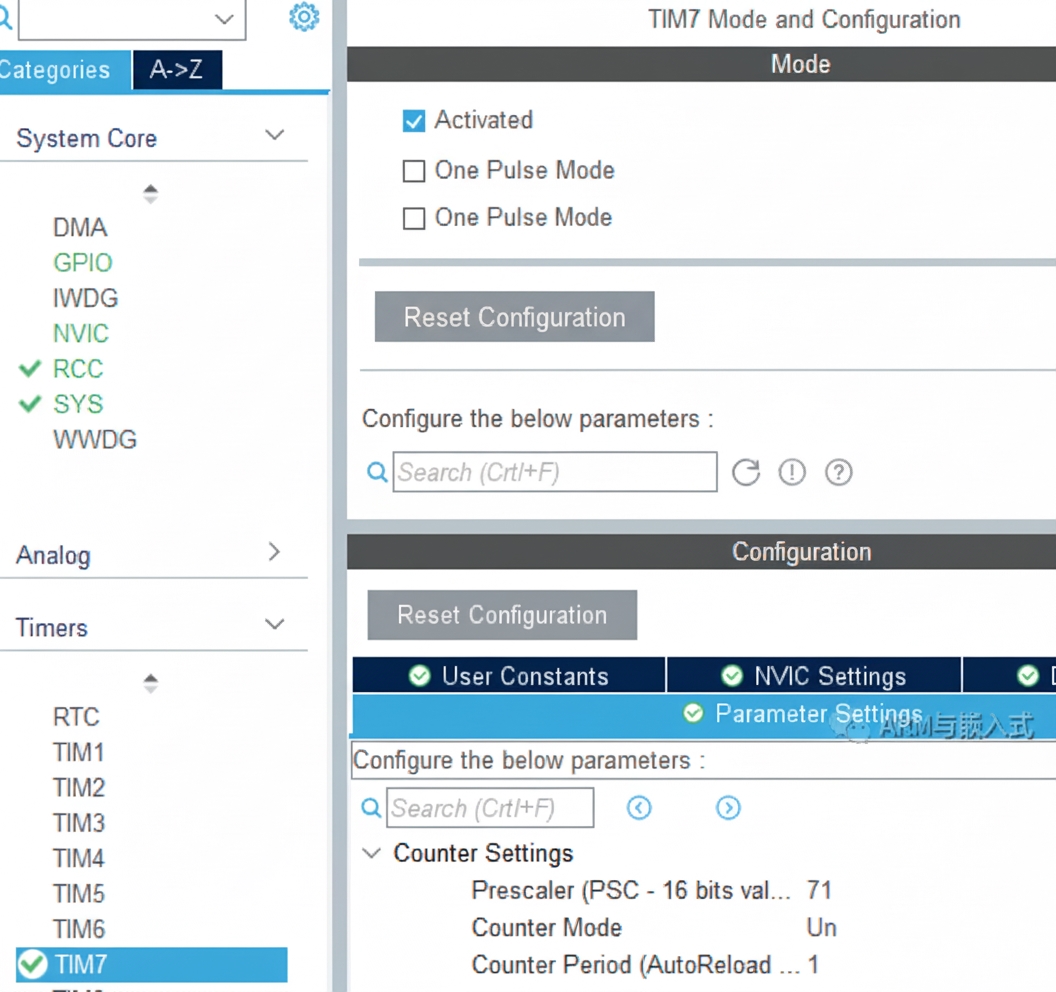Click the Timers list sort arrows icon
The height and width of the screenshot is (992, 1056).
click(x=150, y=683)
